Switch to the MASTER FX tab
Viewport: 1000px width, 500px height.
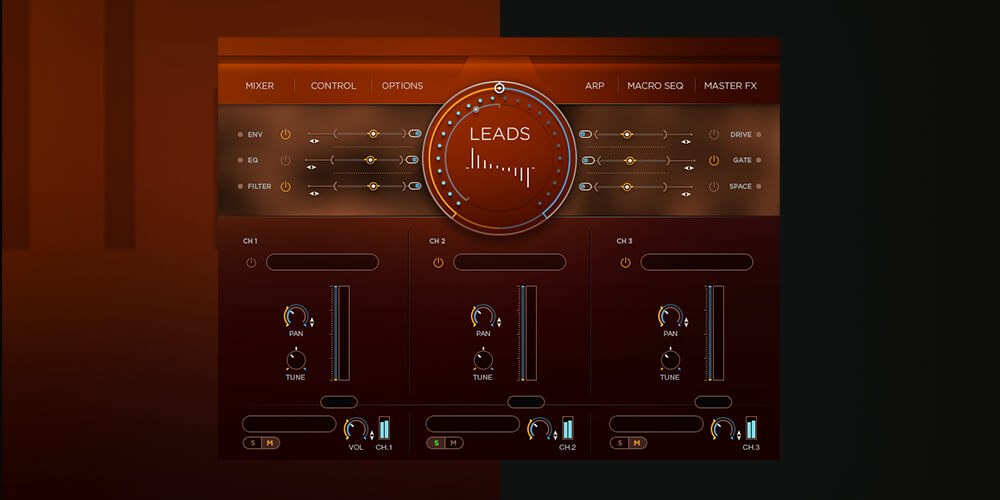[x=730, y=86]
